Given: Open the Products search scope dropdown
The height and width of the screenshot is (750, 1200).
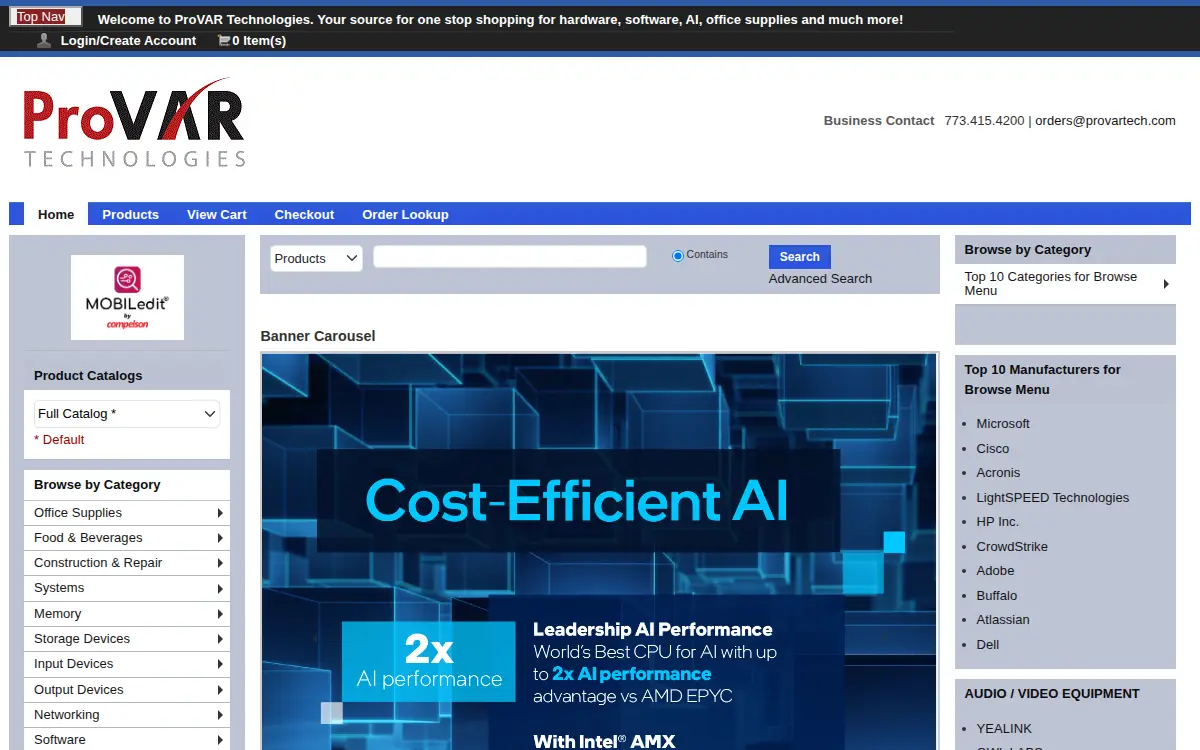Looking at the screenshot, I should (316, 258).
